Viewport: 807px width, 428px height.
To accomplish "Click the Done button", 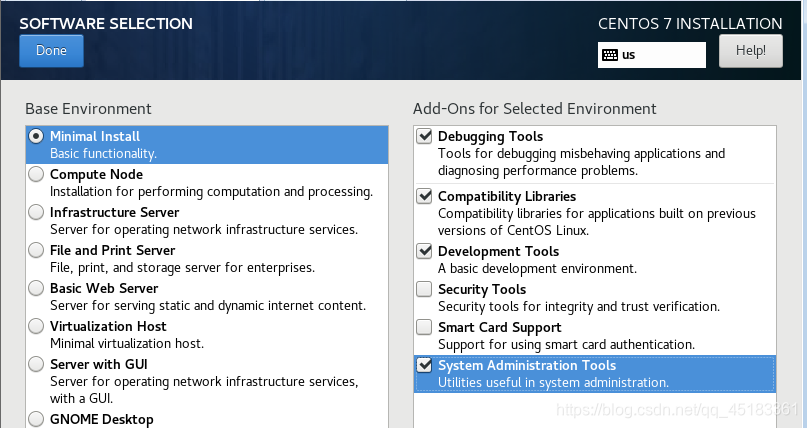I will pyautogui.click(x=51, y=50).
